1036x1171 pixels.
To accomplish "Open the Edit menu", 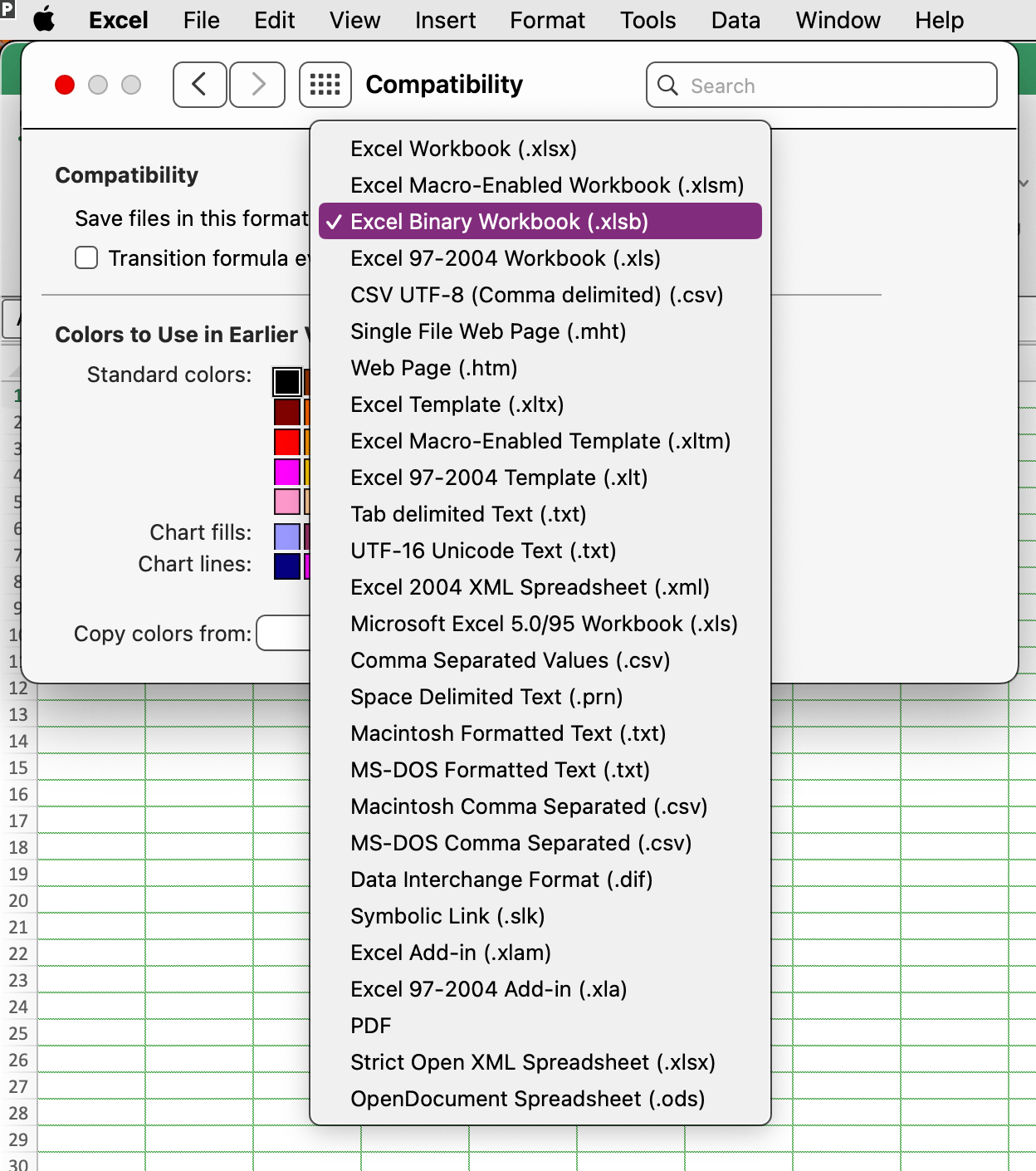I will 275,20.
